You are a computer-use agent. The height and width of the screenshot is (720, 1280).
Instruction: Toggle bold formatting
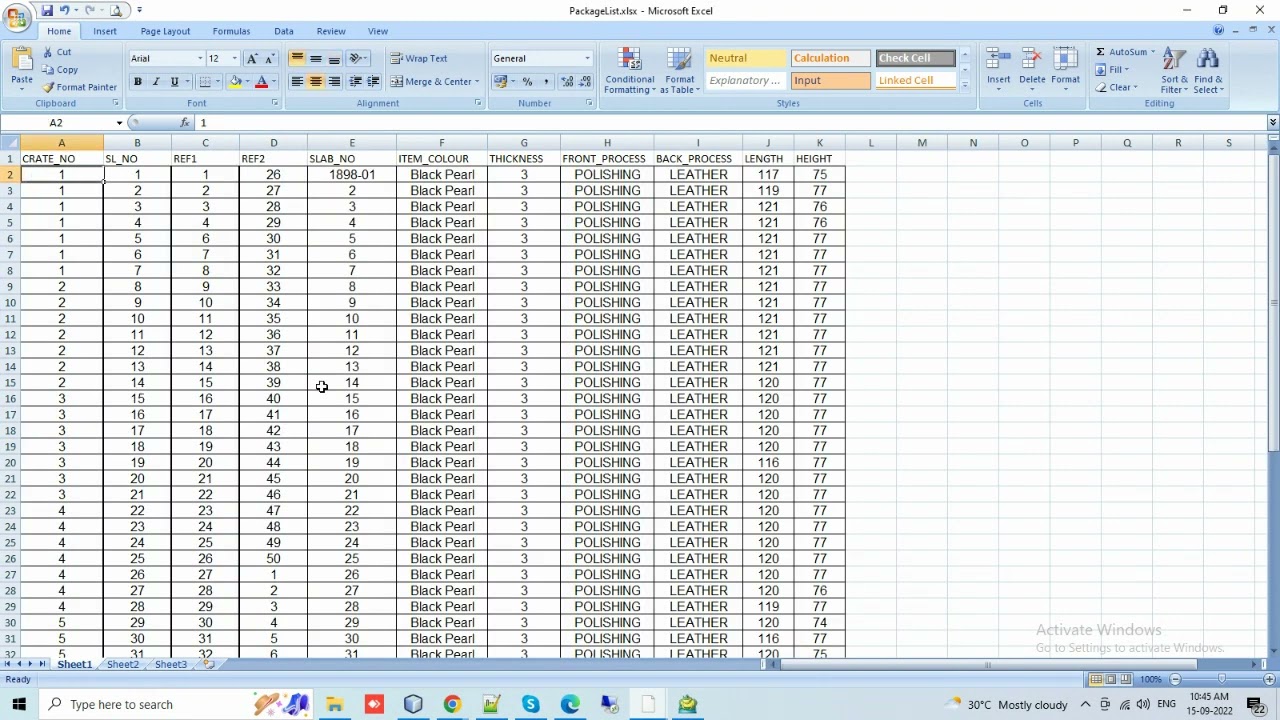tap(137, 82)
